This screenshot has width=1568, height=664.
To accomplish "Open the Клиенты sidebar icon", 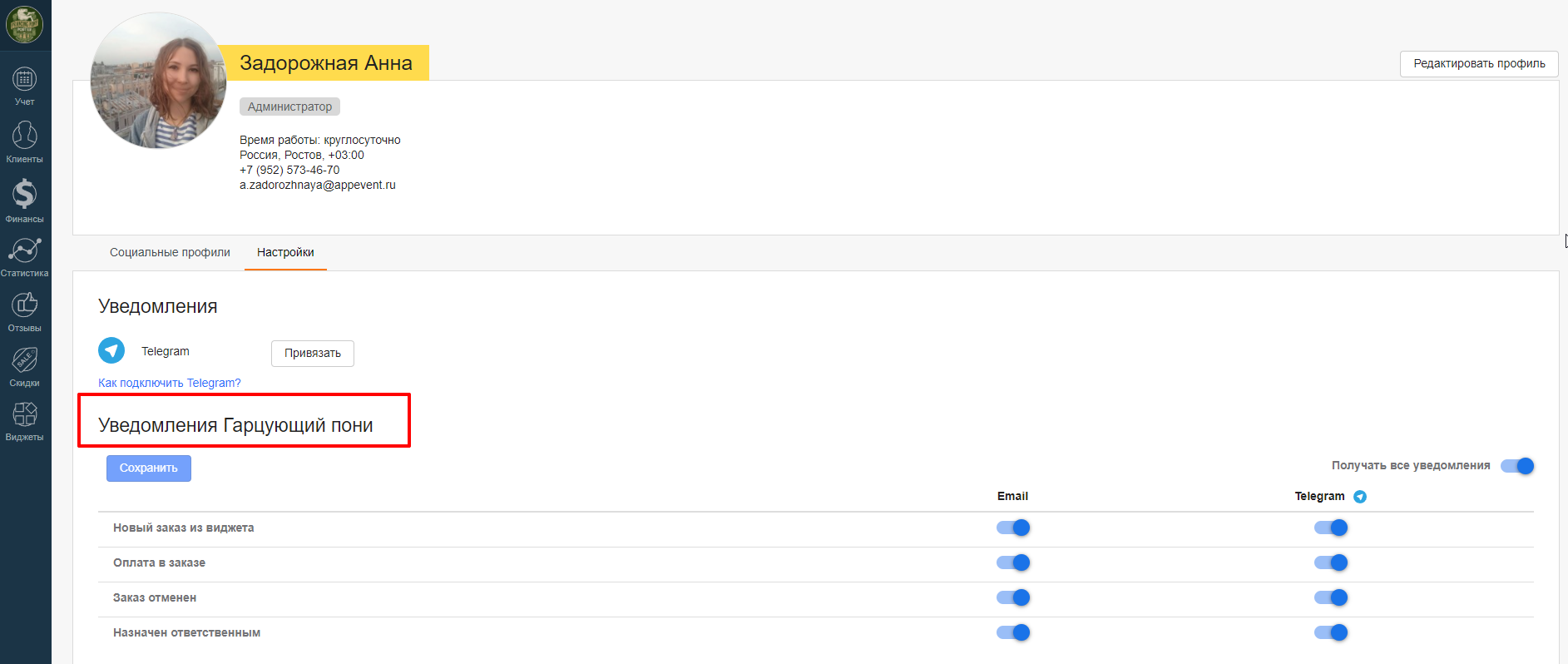I will (24, 135).
